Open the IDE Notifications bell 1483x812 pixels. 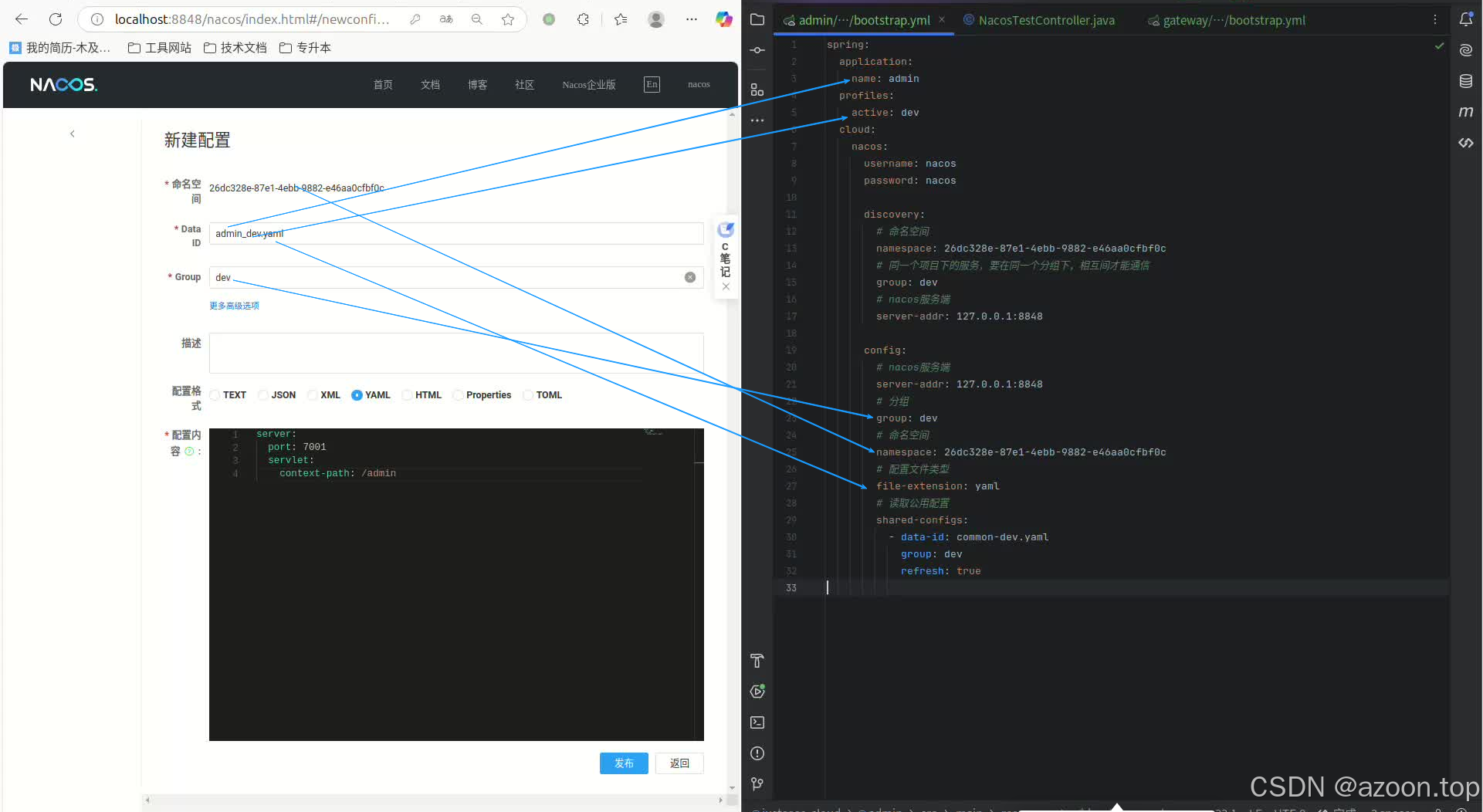(x=1466, y=19)
